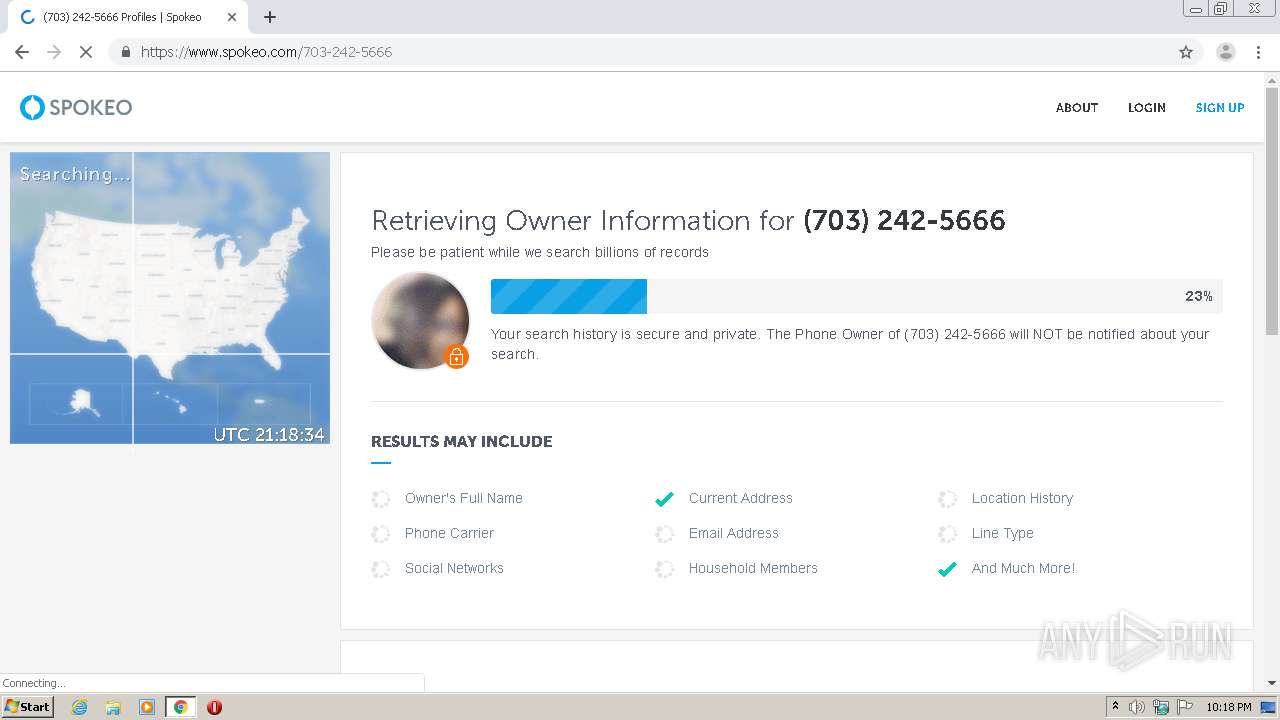This screenshot has width=1280, height=720.
Task: Click the Phone Carrier loading spinner
Action: tap(381, 534)
